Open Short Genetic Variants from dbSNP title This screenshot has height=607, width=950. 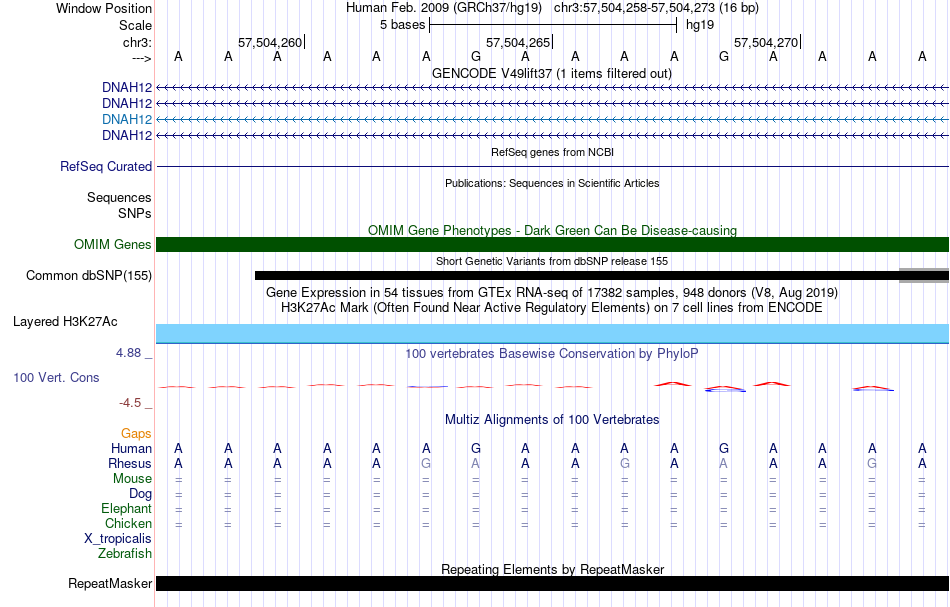pos(552,261)
